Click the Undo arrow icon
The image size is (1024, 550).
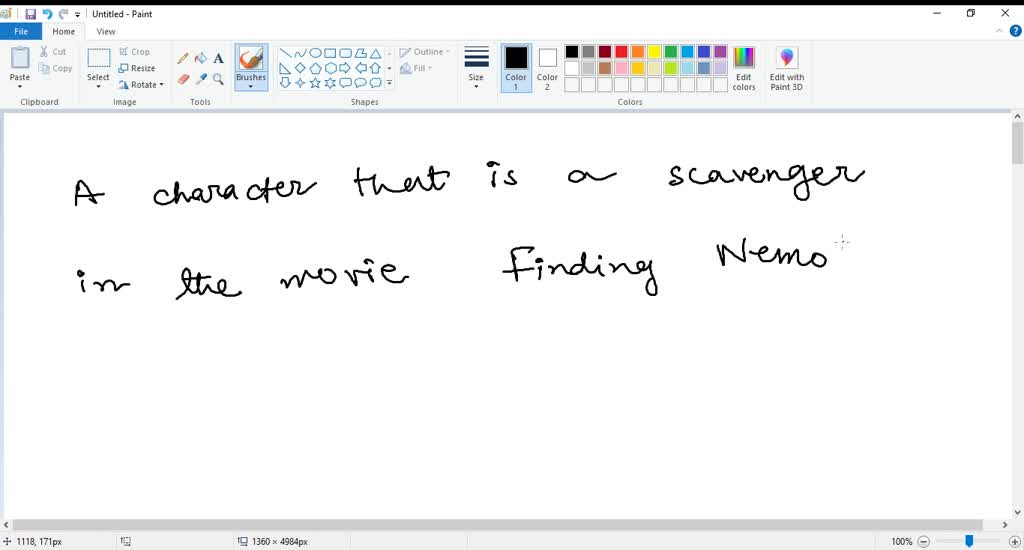47,14
